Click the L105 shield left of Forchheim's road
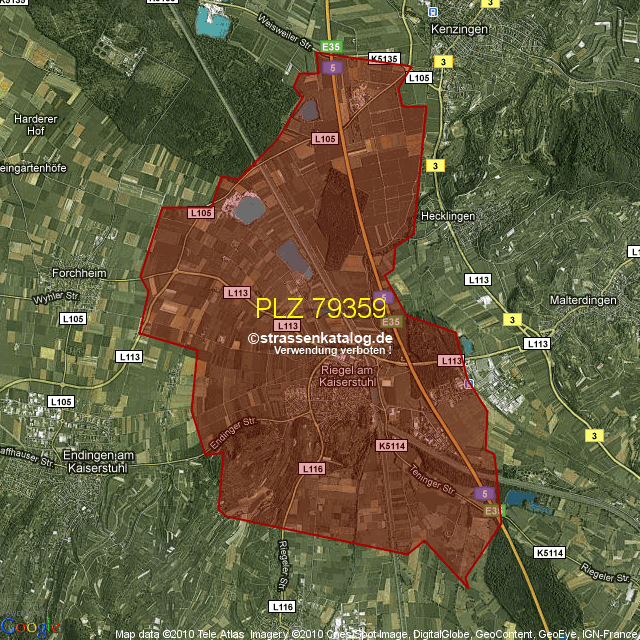 73,318
